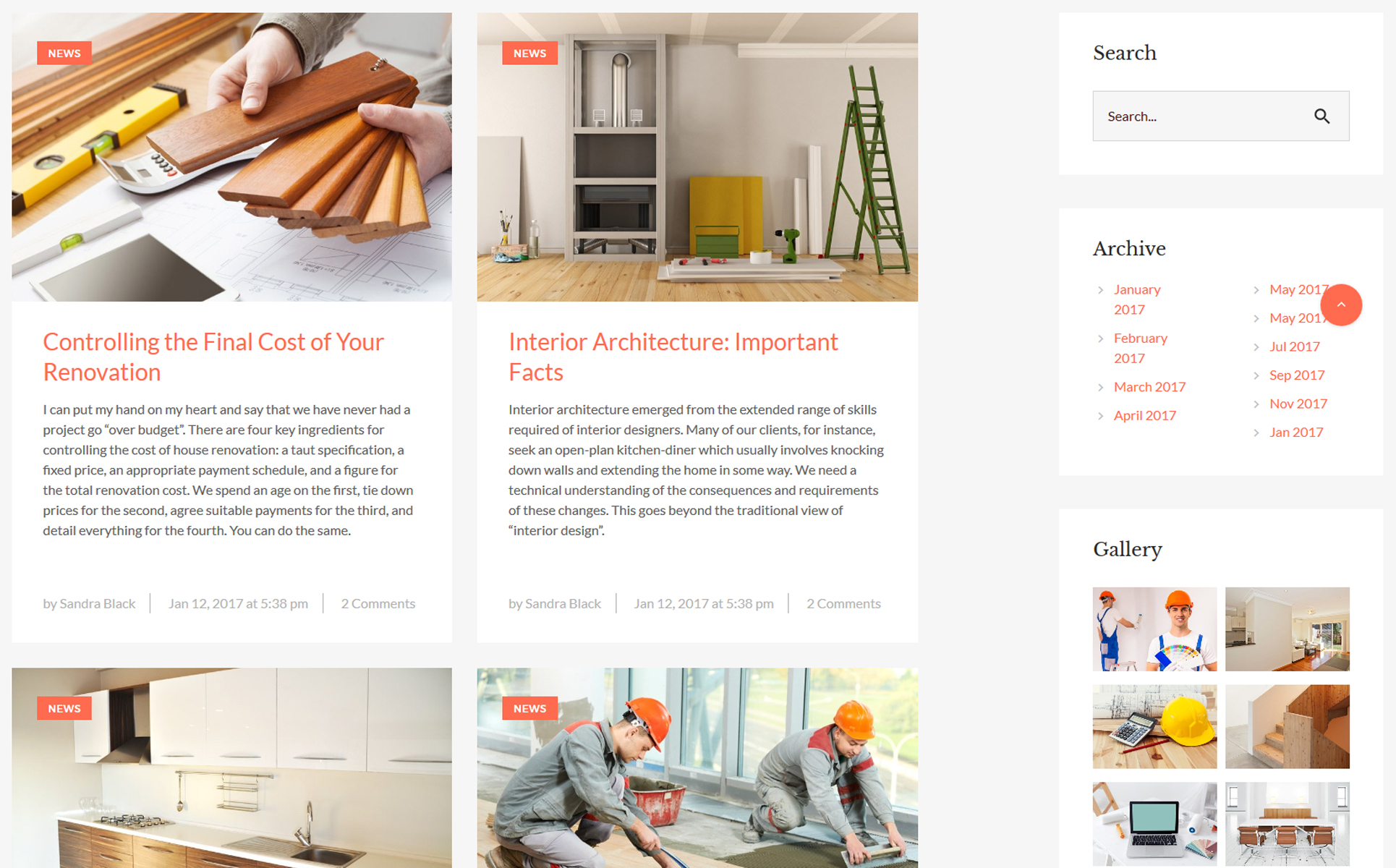The width and height of the screenshot is (1396, 868).
Task: Click the chevron next to Nov 2017
Action: point(1256,404)
